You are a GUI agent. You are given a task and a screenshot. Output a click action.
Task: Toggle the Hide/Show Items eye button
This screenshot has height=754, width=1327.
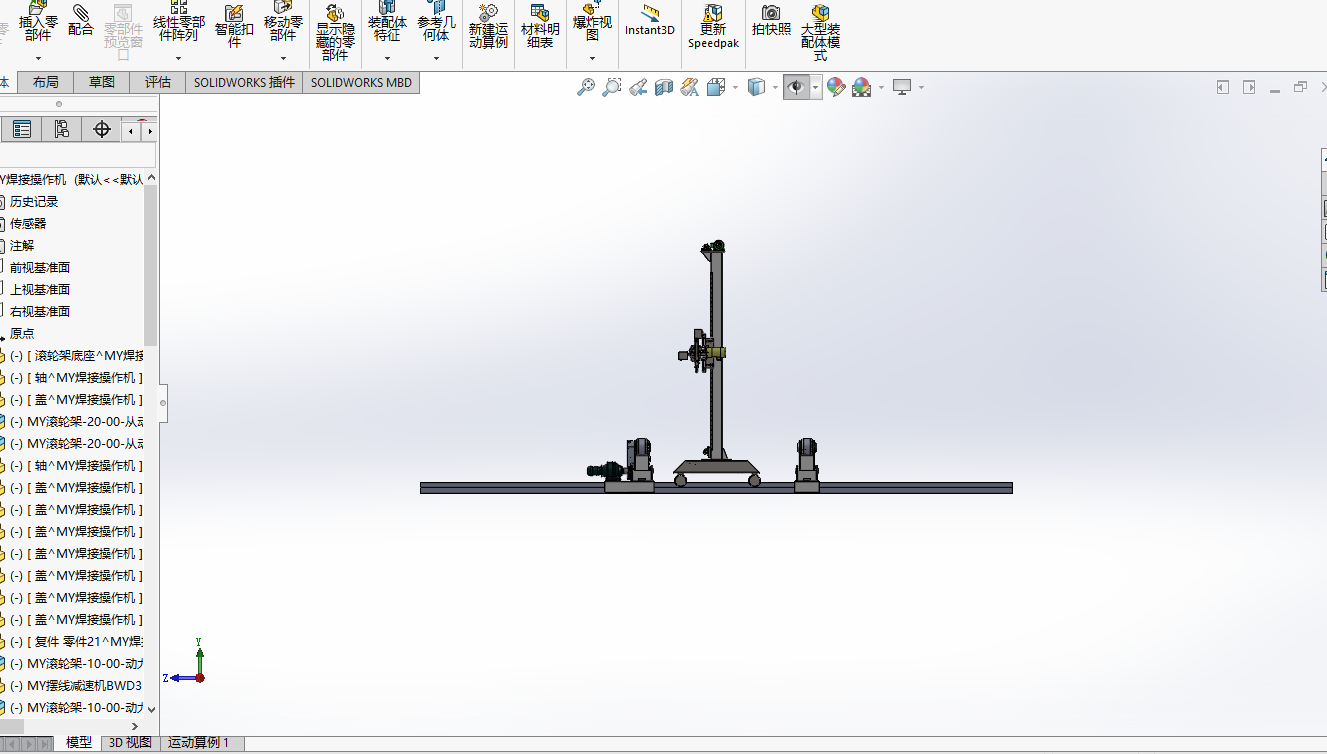point(796,87)
